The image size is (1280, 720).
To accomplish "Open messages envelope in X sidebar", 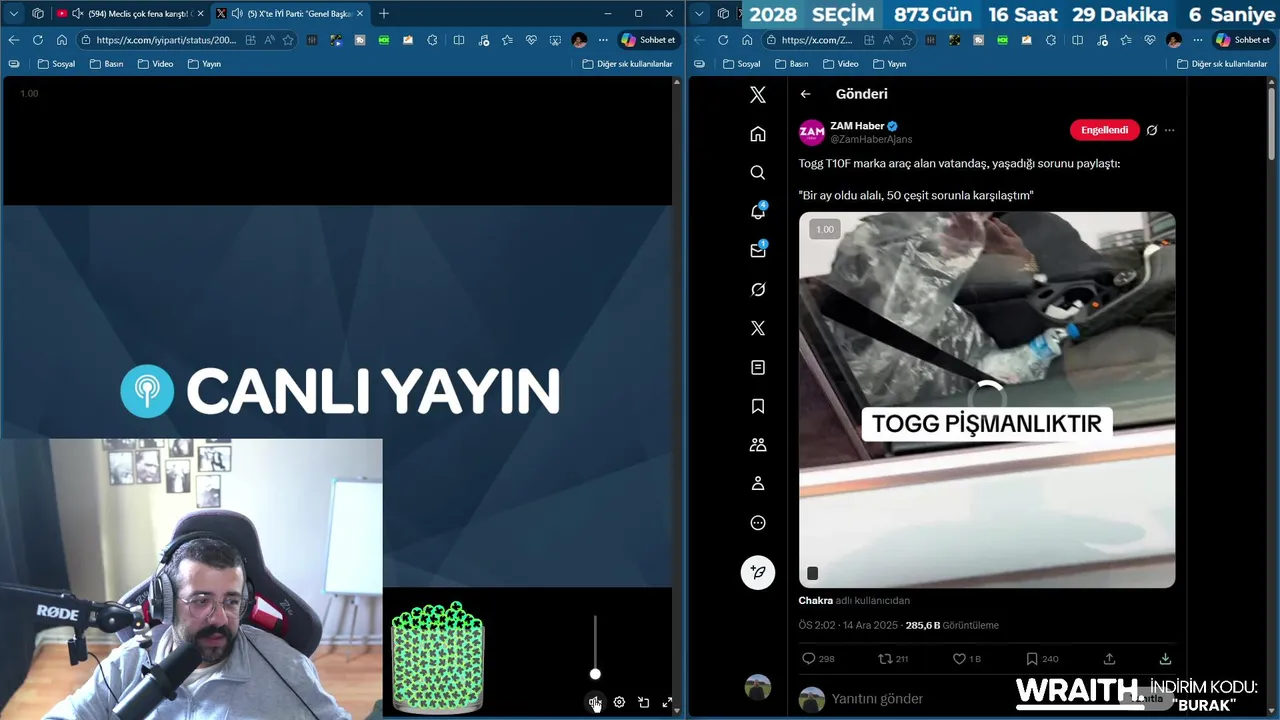I will (x=758, y=250).
